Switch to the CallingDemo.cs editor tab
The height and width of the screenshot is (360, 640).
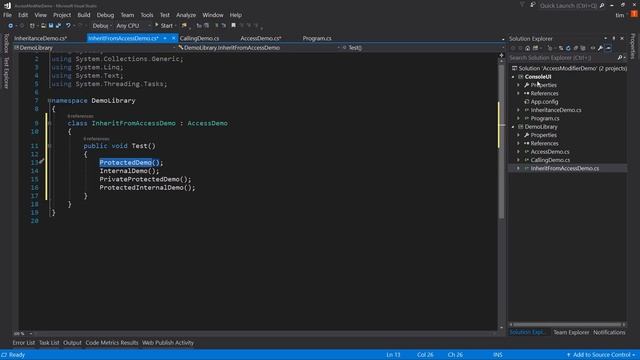199,38
